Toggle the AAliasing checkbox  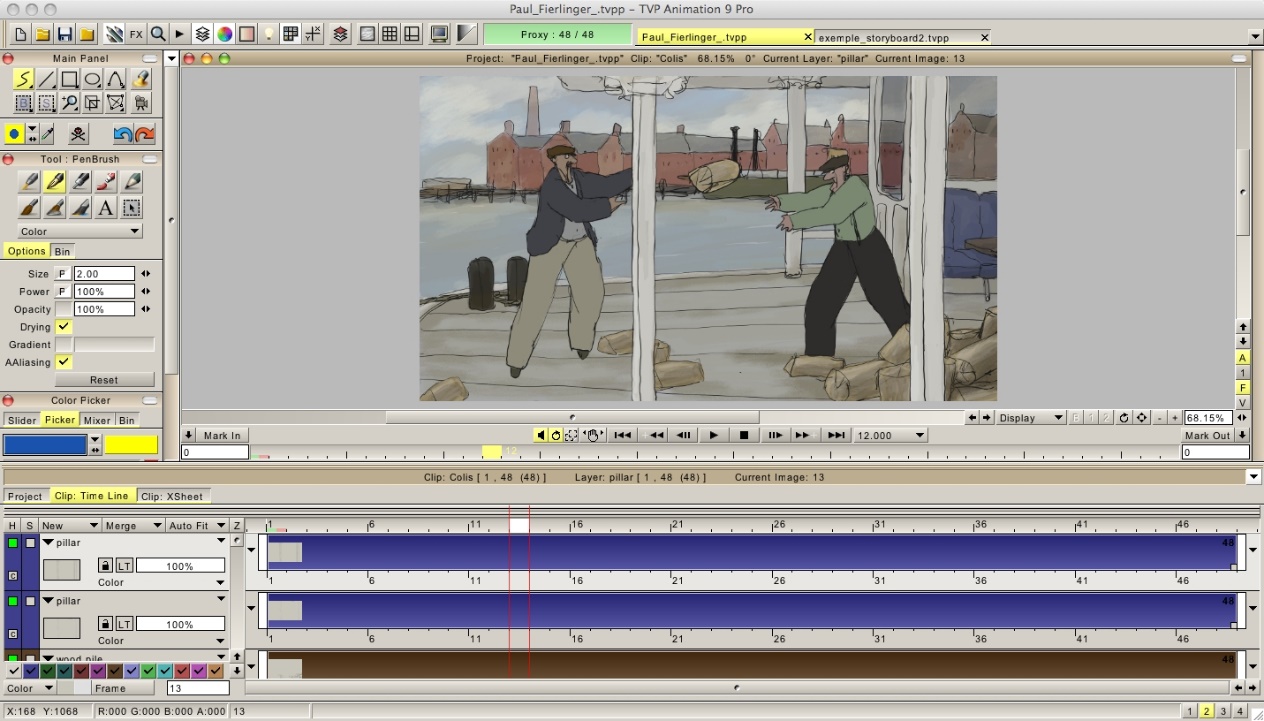click(64, 362)
